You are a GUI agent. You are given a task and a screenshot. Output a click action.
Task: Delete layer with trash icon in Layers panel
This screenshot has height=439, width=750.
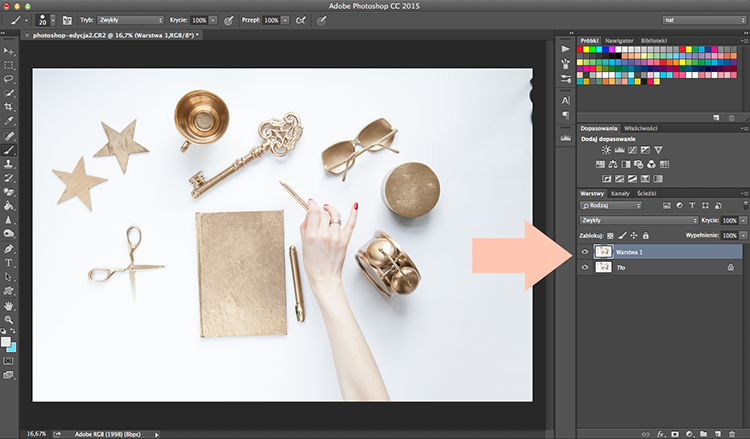[x=731, y=434]
